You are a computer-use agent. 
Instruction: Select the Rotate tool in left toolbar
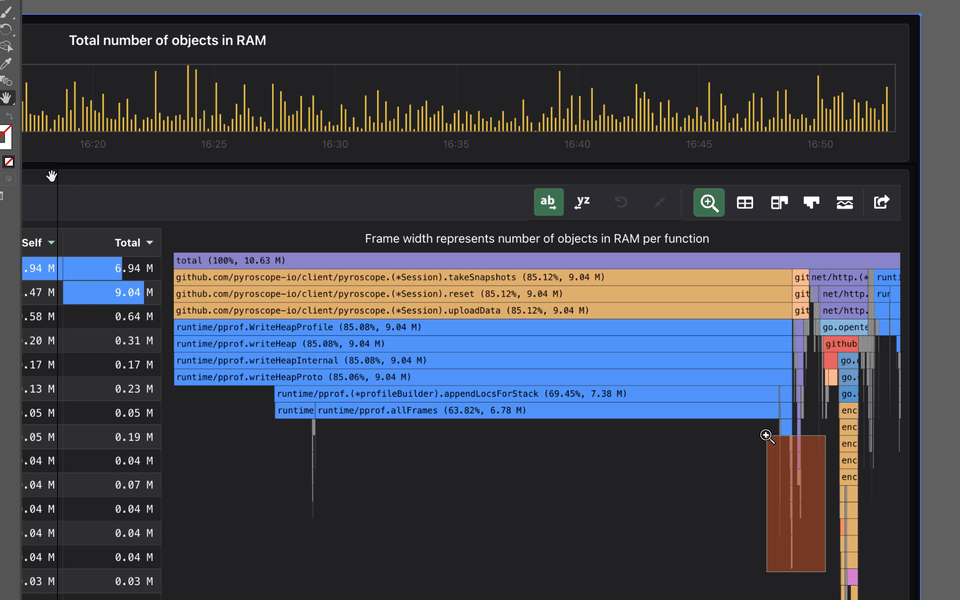(x=6, y=29)
